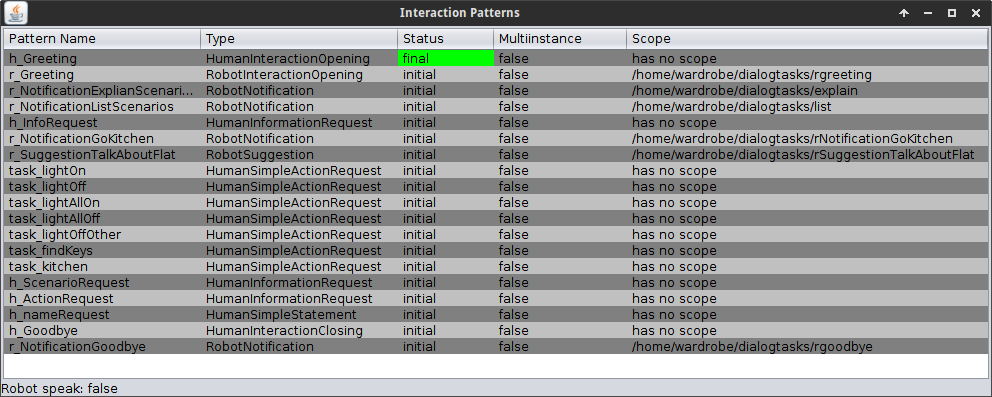Viewport: 992px width, 397px height.
Task: Select the r_NotificationListScenarios row
Action: [496, 107]
